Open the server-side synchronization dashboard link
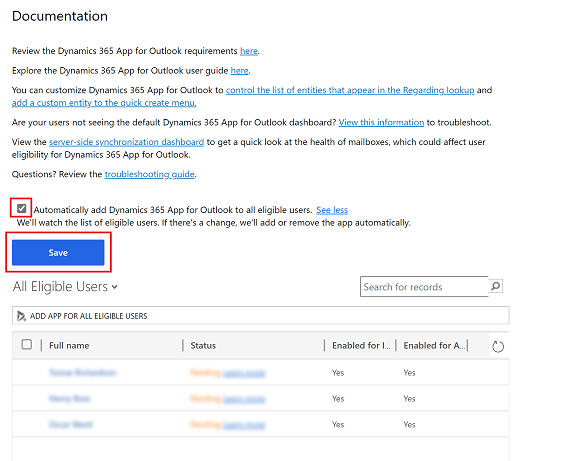 tap(126, 142)
